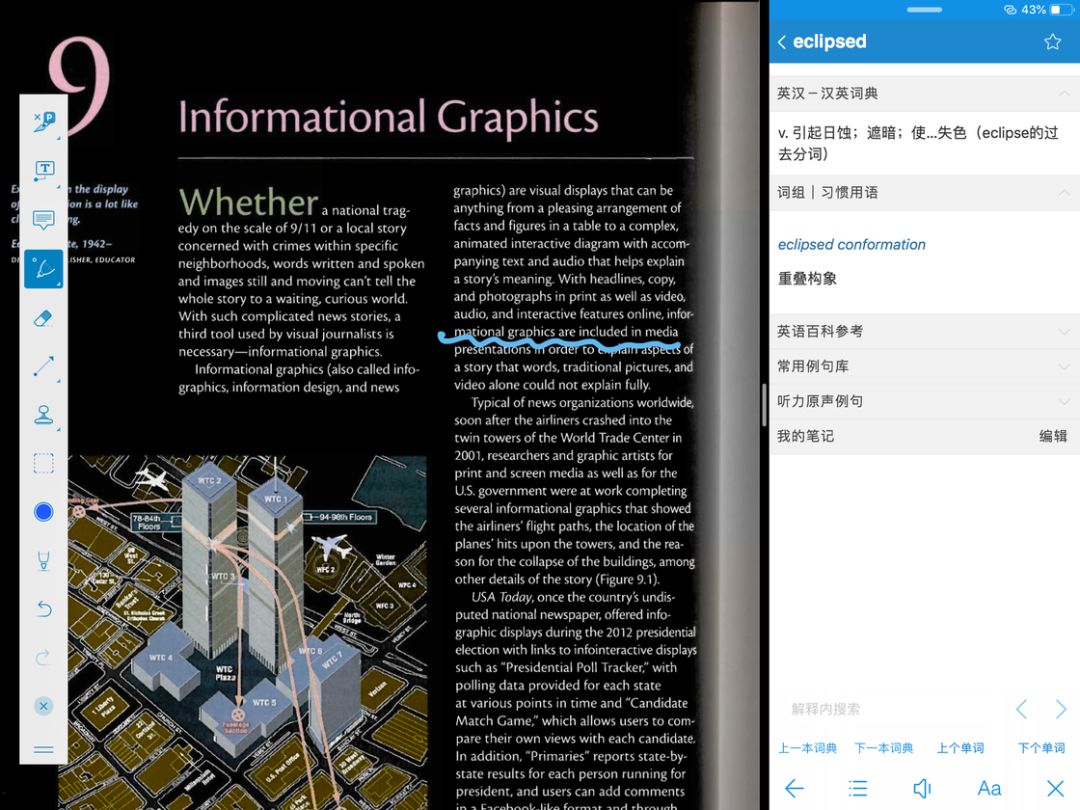Switch to next dictionary via 下一本词典
The height and width of the screenshot is (810, 1080).
883,748
